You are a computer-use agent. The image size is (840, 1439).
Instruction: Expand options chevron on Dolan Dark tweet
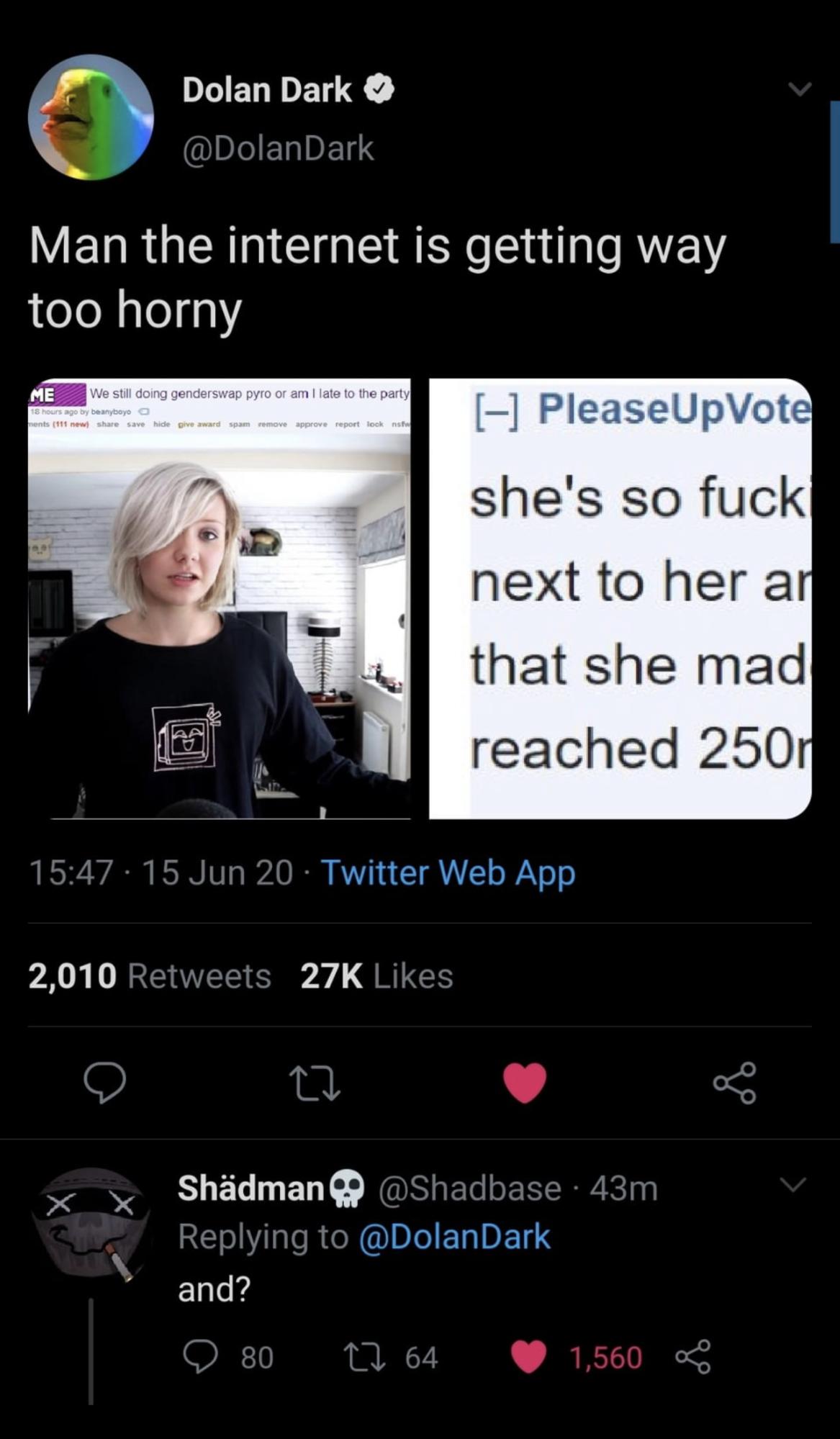[799, 89]
